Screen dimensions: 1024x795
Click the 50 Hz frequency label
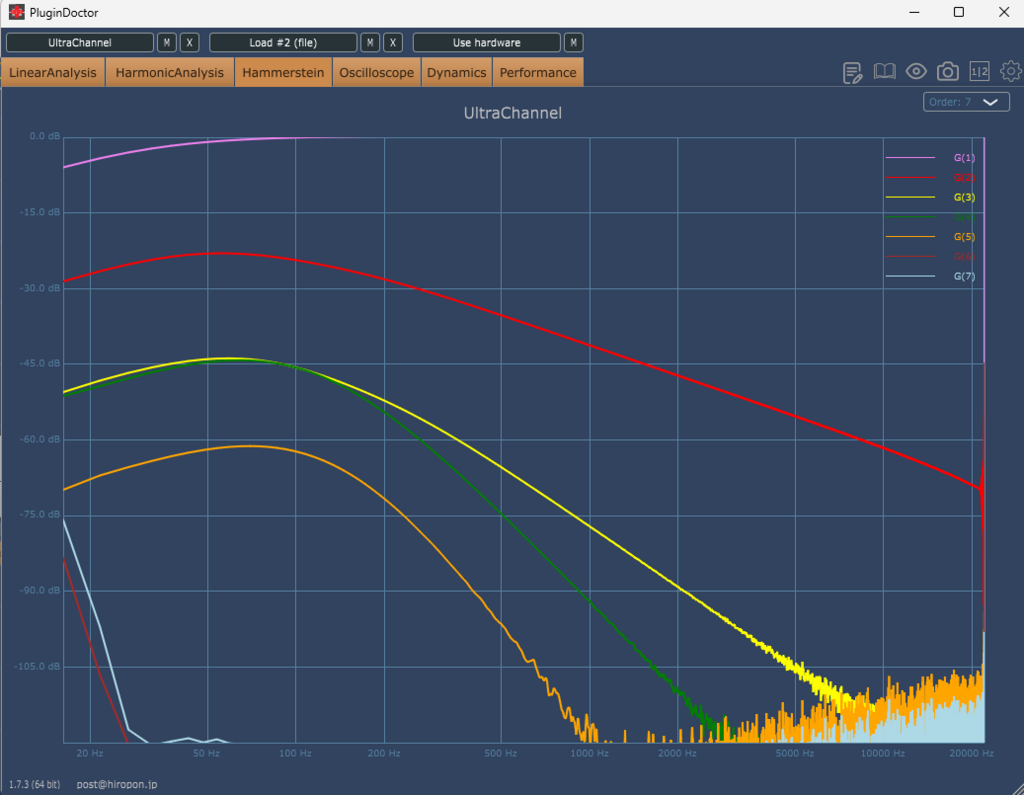[x=206, y=753]
